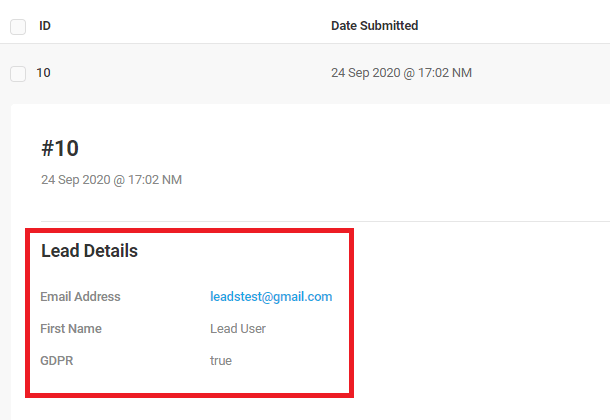The width and height of the screenshot is (610, 420).
Task: Select the Email Address field label
Action: tap(80, 297)
